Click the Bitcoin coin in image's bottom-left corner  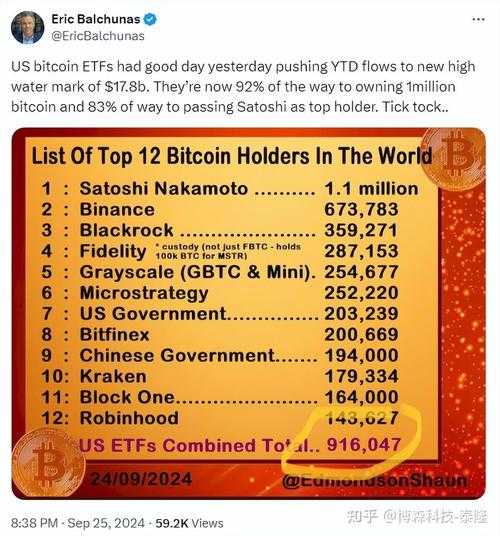(48, 463)
